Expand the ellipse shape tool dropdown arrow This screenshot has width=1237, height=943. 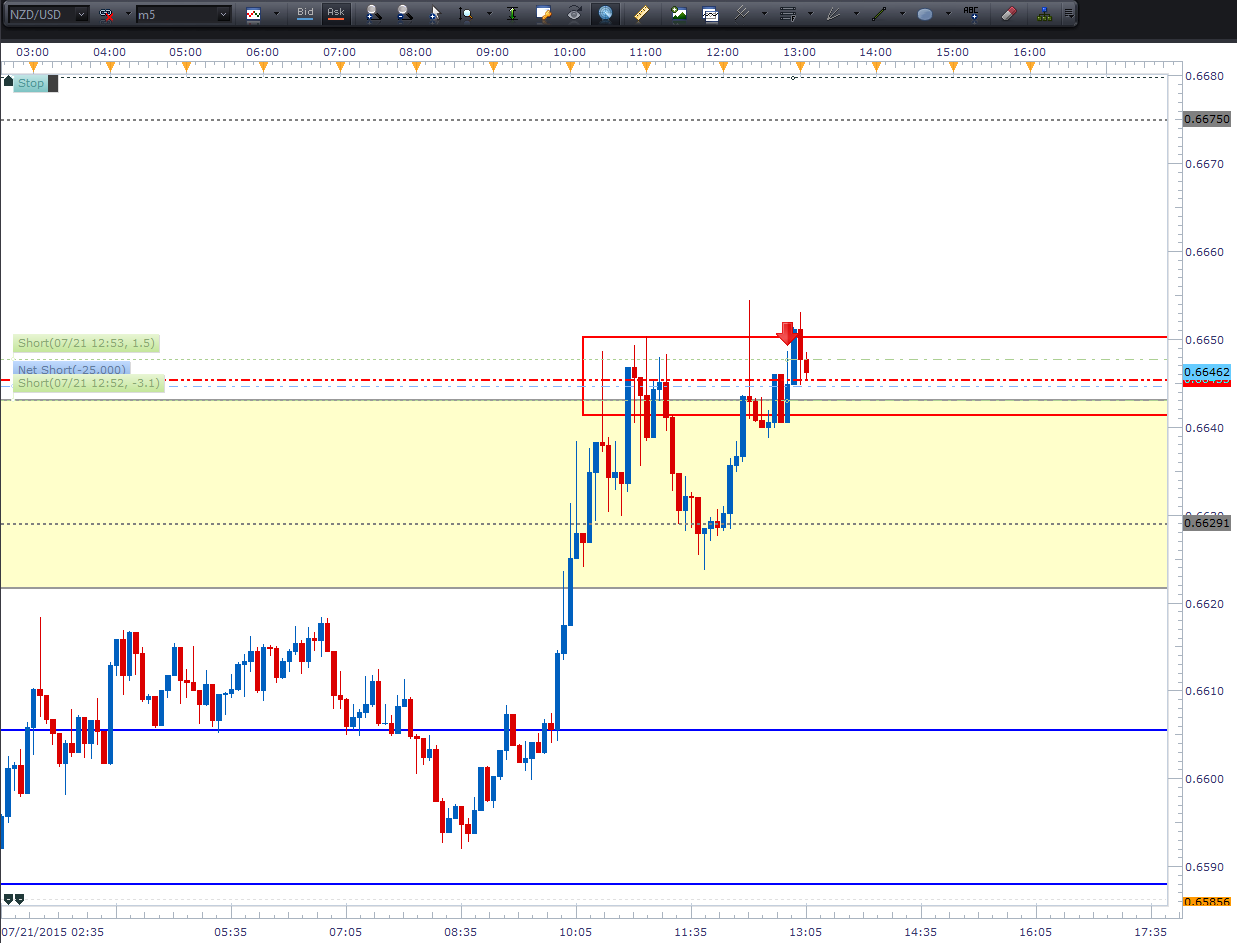pos(948,14)
